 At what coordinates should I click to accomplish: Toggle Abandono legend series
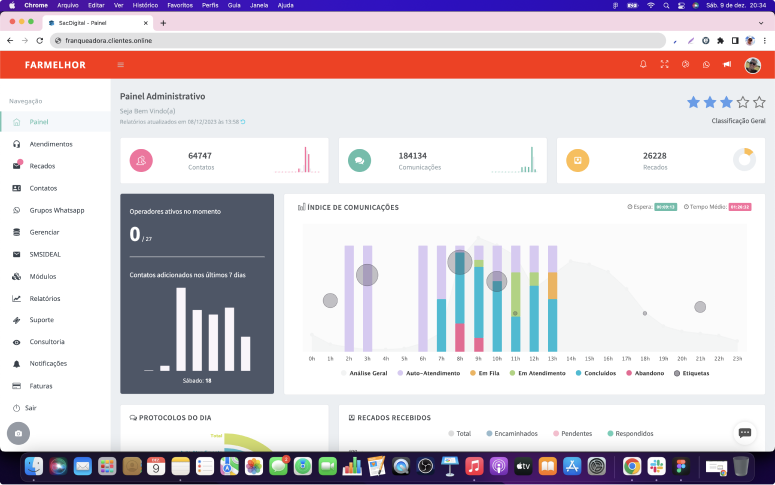point(645,373)
